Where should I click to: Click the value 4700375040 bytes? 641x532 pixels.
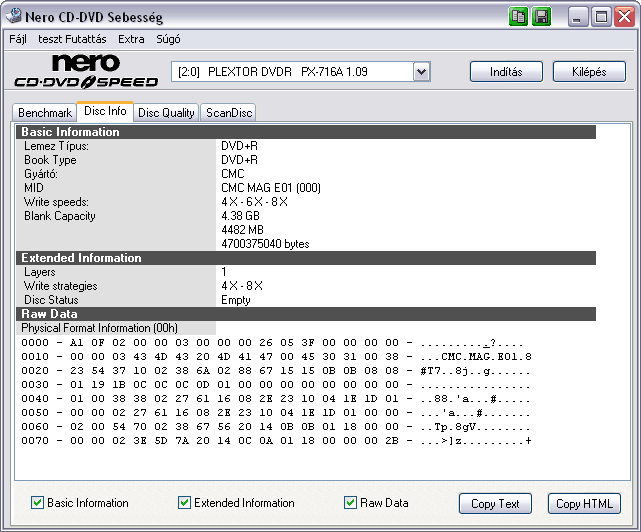click(x=265, y=244)
